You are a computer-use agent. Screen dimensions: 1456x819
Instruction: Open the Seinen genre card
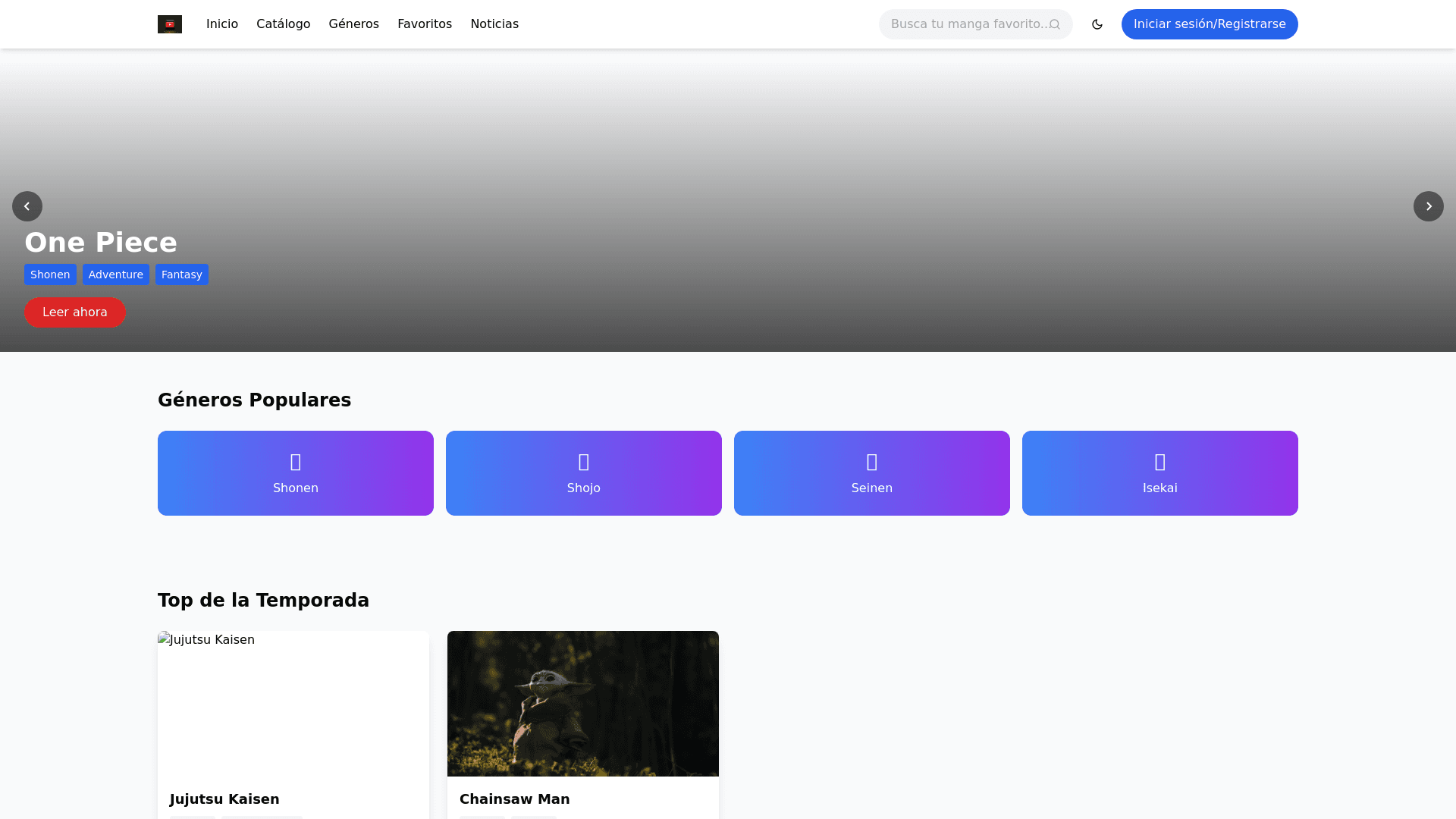872,473
